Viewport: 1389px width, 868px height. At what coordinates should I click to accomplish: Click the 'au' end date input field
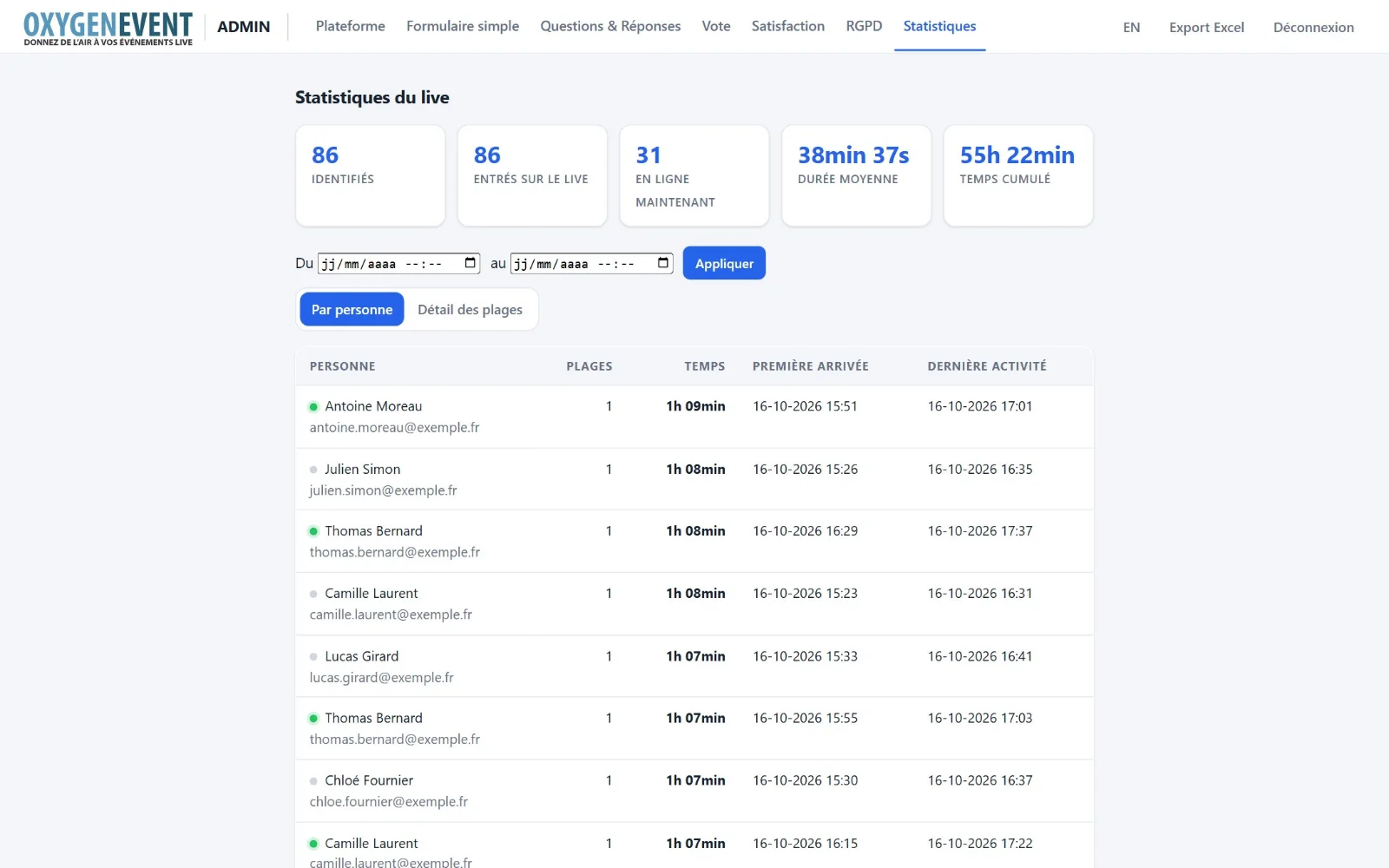591,263
